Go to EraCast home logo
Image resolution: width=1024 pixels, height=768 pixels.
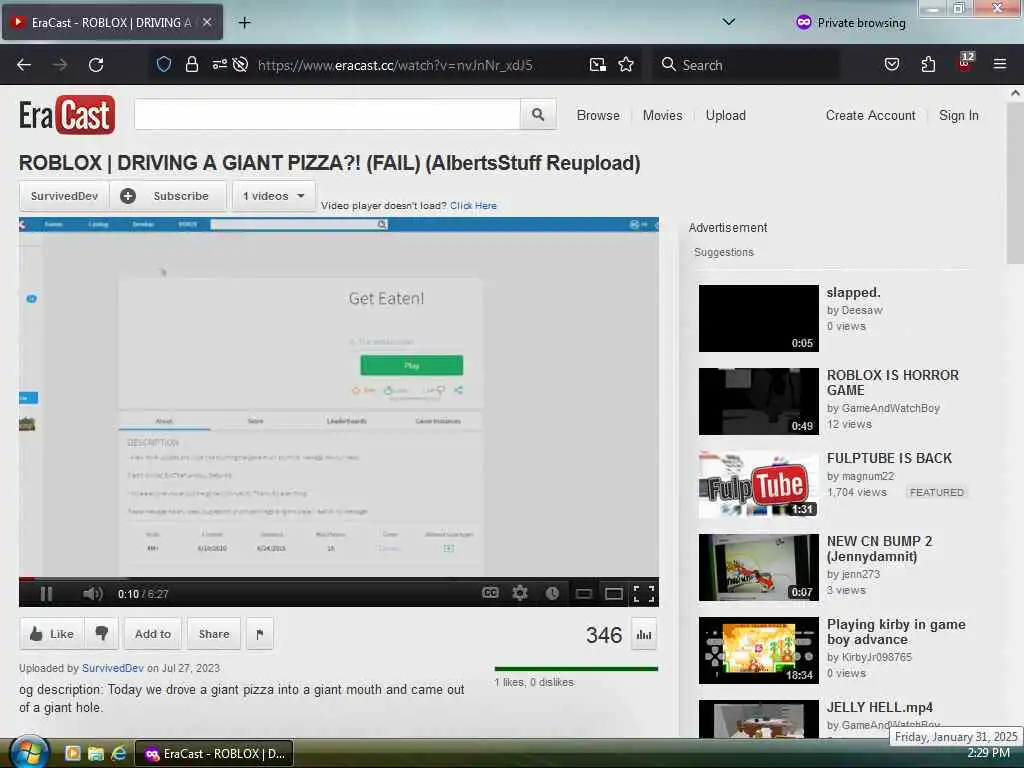click(67, 115)
